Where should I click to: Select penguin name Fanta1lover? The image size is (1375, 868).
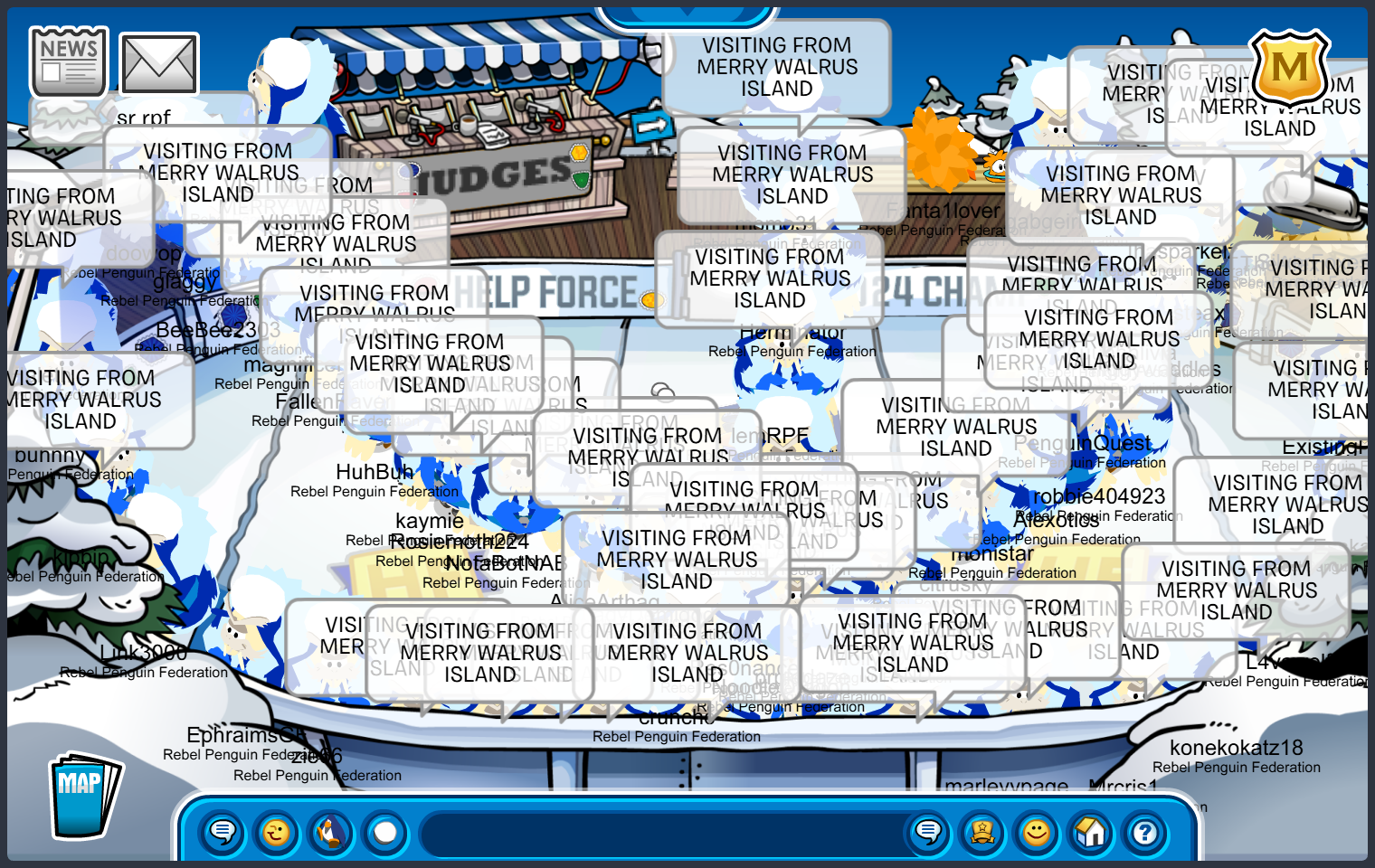(x=944, y=211)
